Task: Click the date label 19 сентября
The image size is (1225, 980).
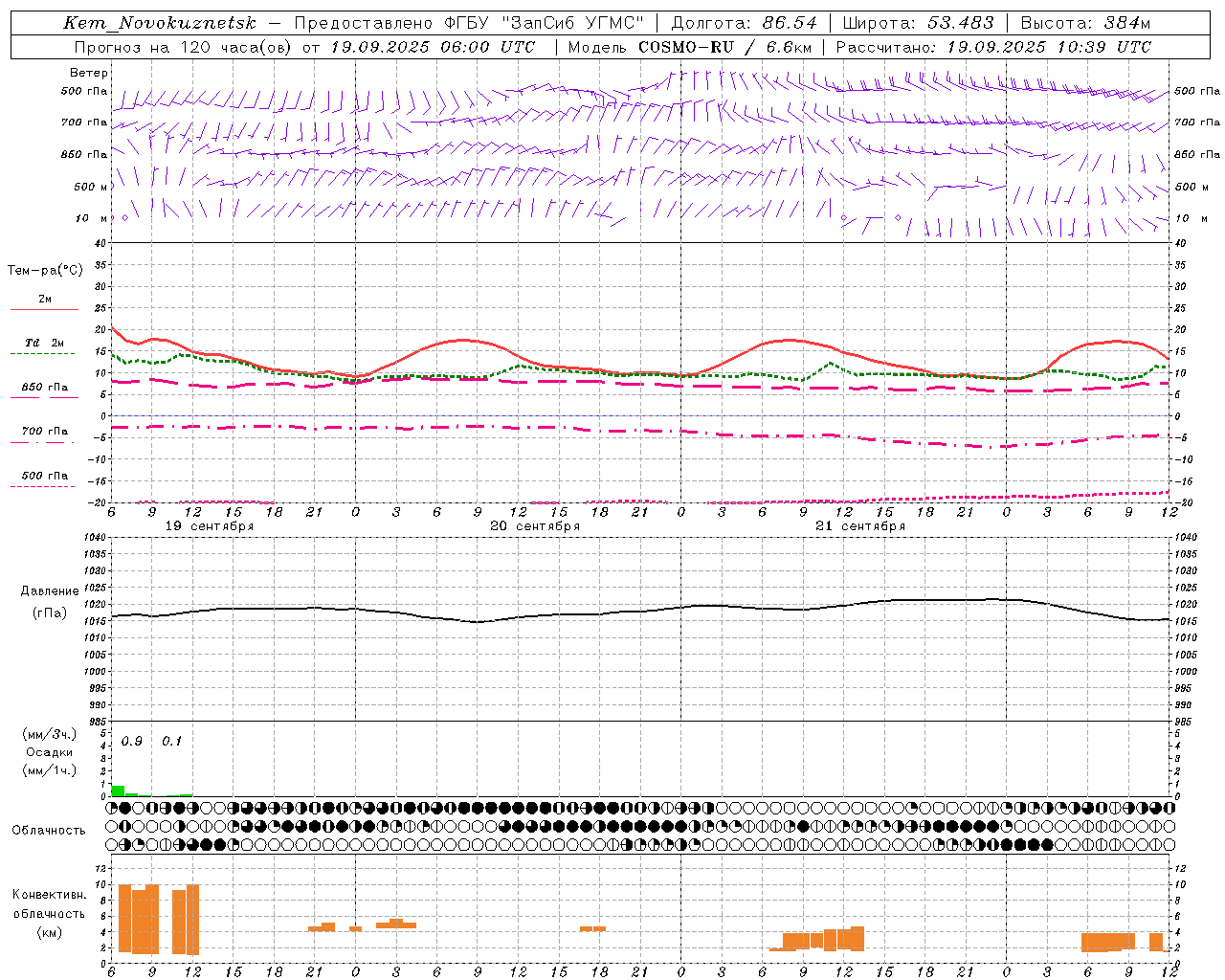Action: coord(210,526)
